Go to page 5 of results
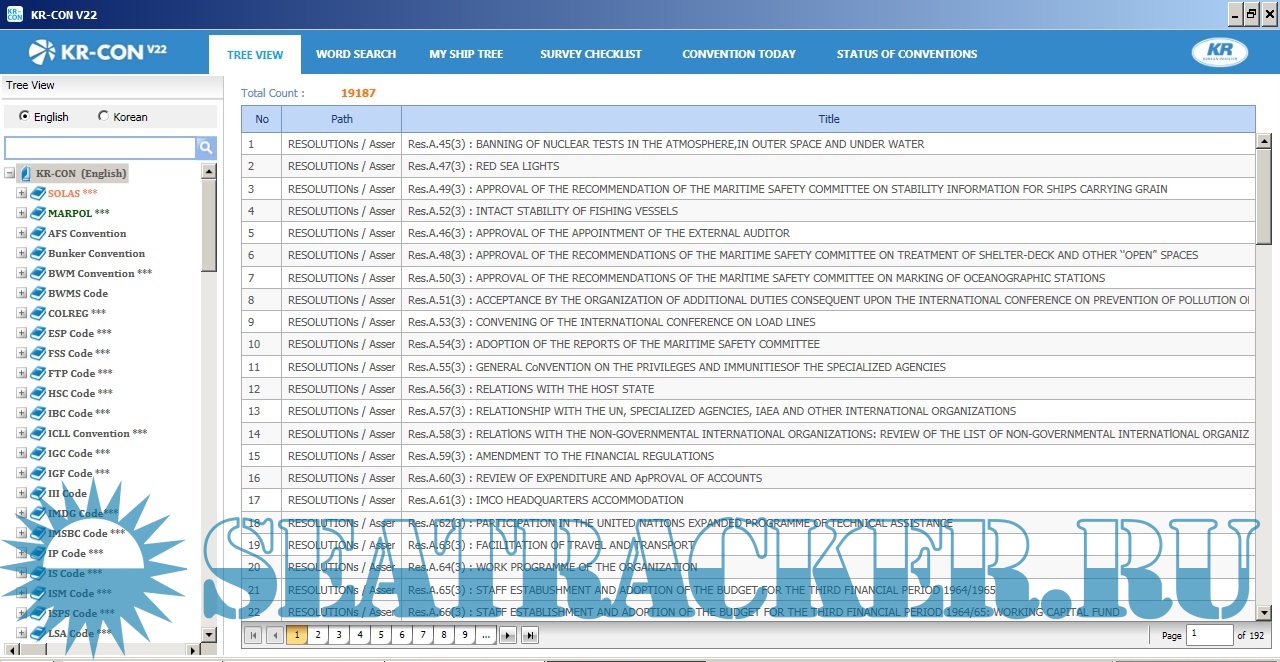 381,635
